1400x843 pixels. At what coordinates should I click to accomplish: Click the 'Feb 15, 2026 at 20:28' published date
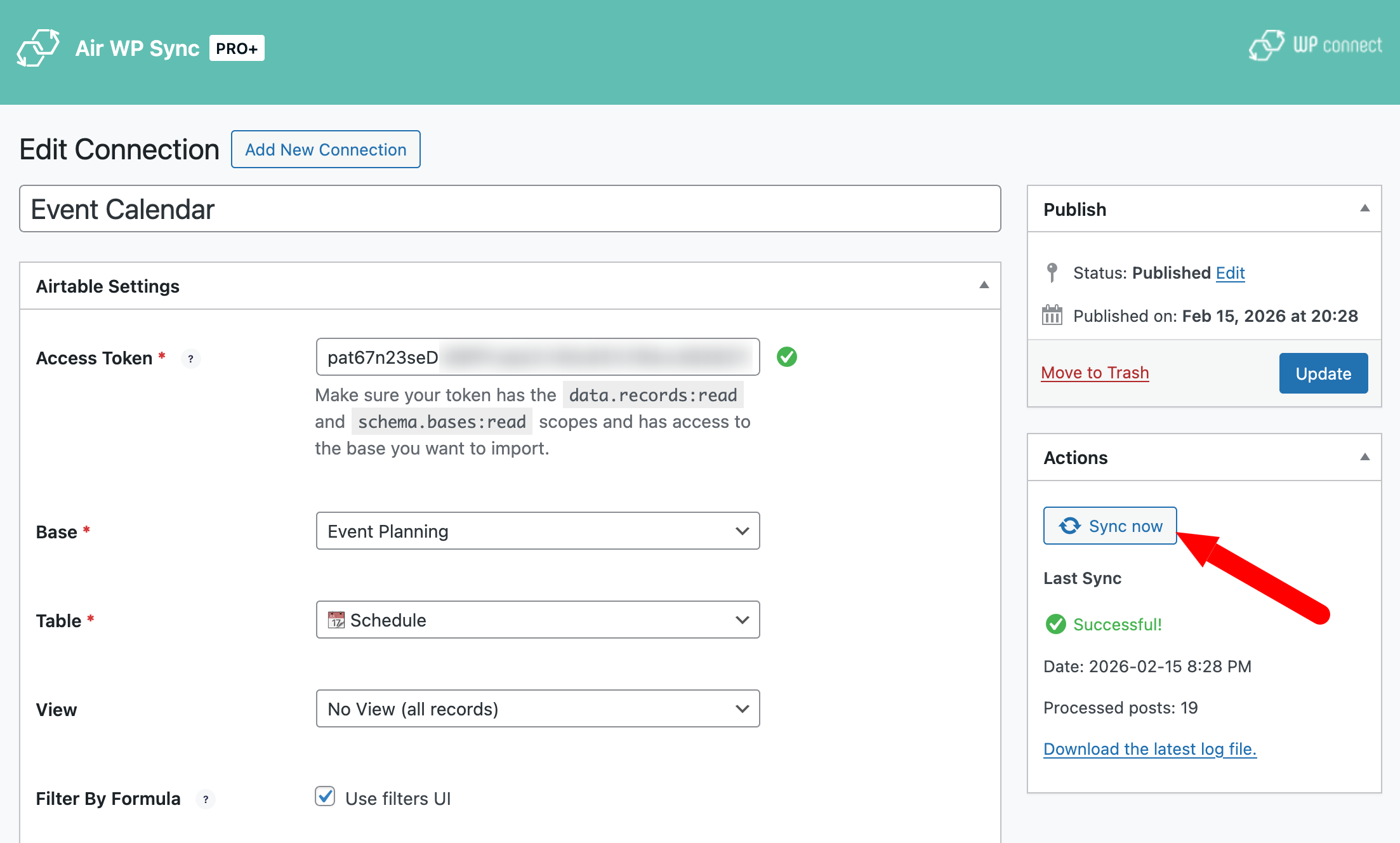pyautogui.click(x=1270, y=316)
